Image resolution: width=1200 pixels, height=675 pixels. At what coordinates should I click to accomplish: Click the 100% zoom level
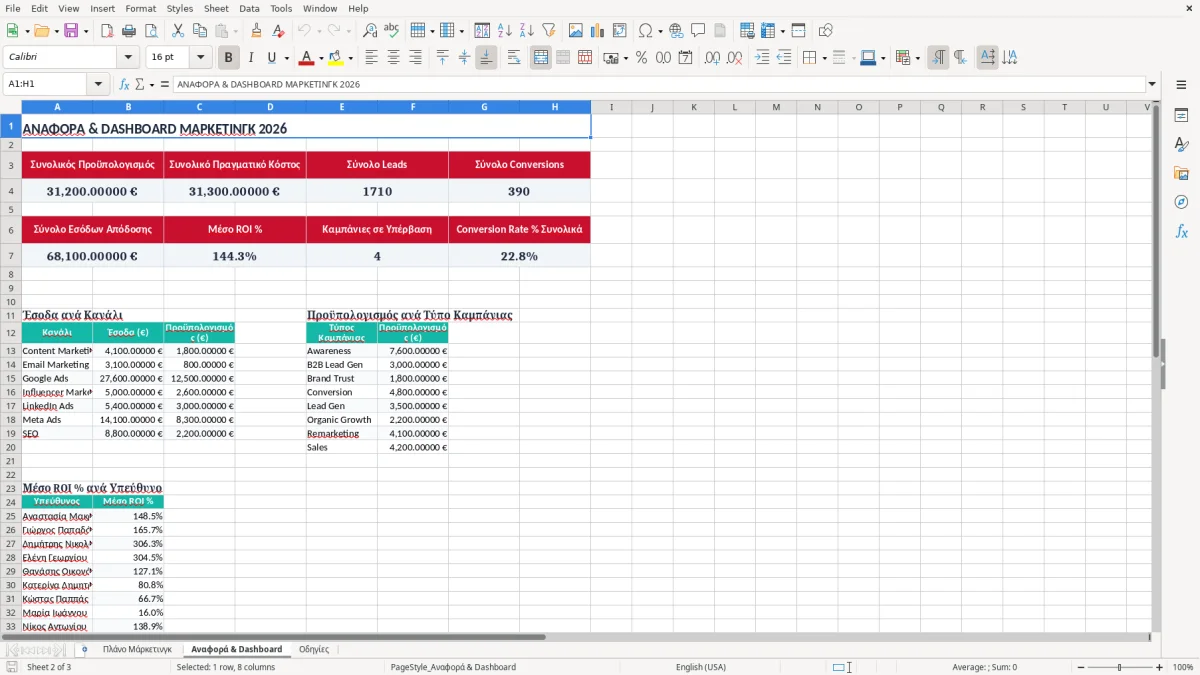[1183, 667]
